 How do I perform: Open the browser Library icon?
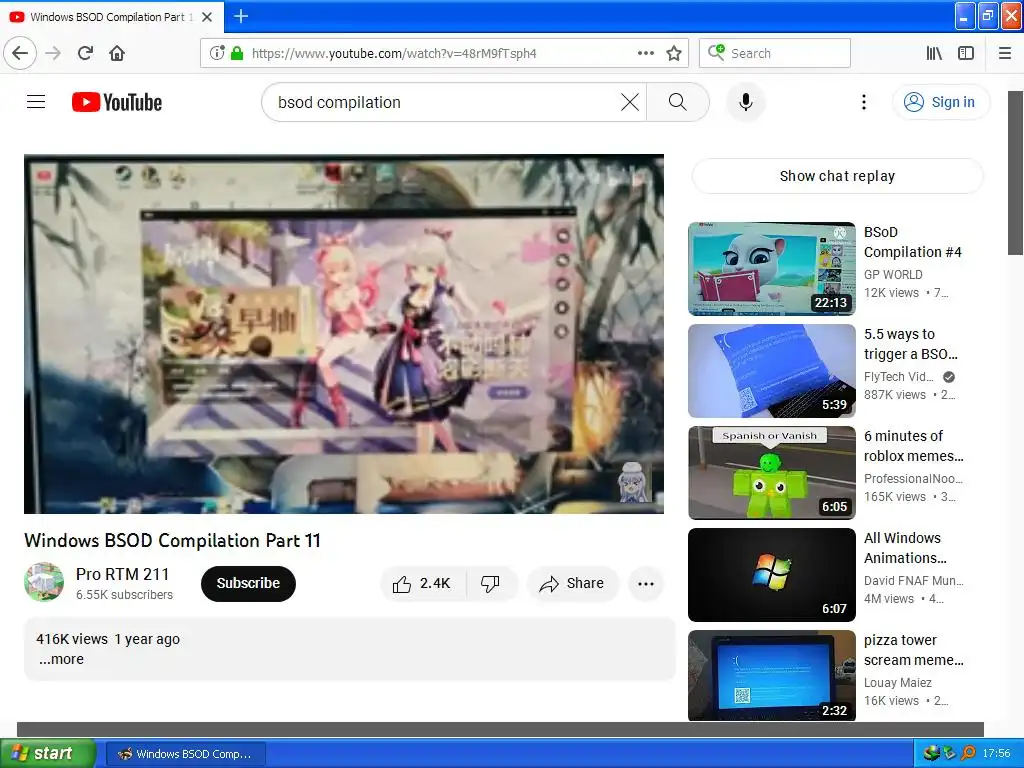934,53
